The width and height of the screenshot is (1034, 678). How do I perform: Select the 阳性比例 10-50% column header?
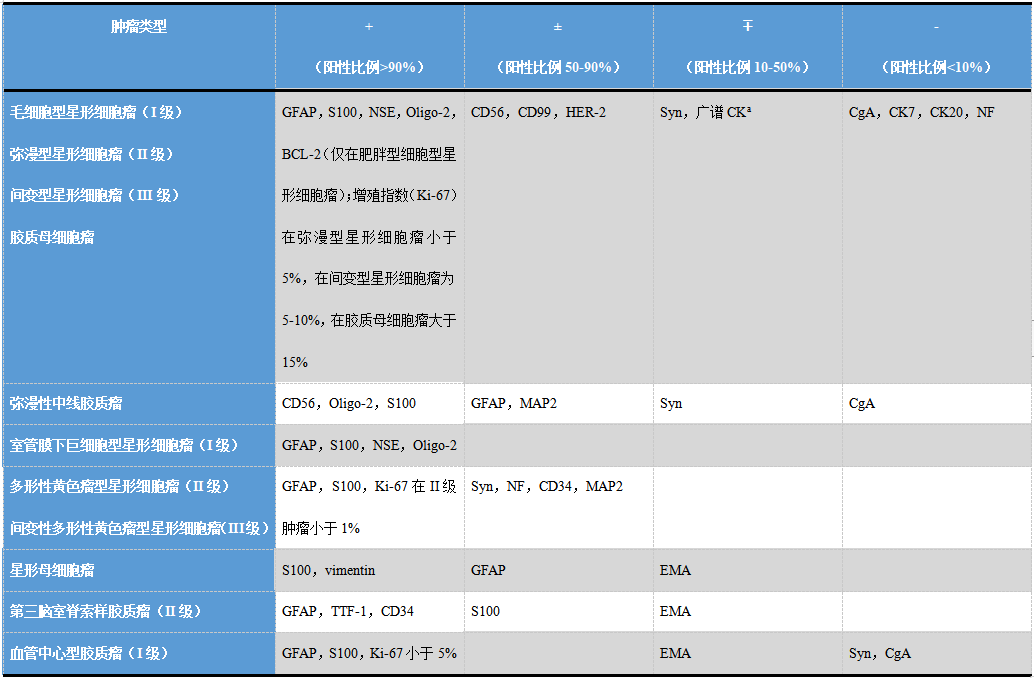tap(747, 67)
